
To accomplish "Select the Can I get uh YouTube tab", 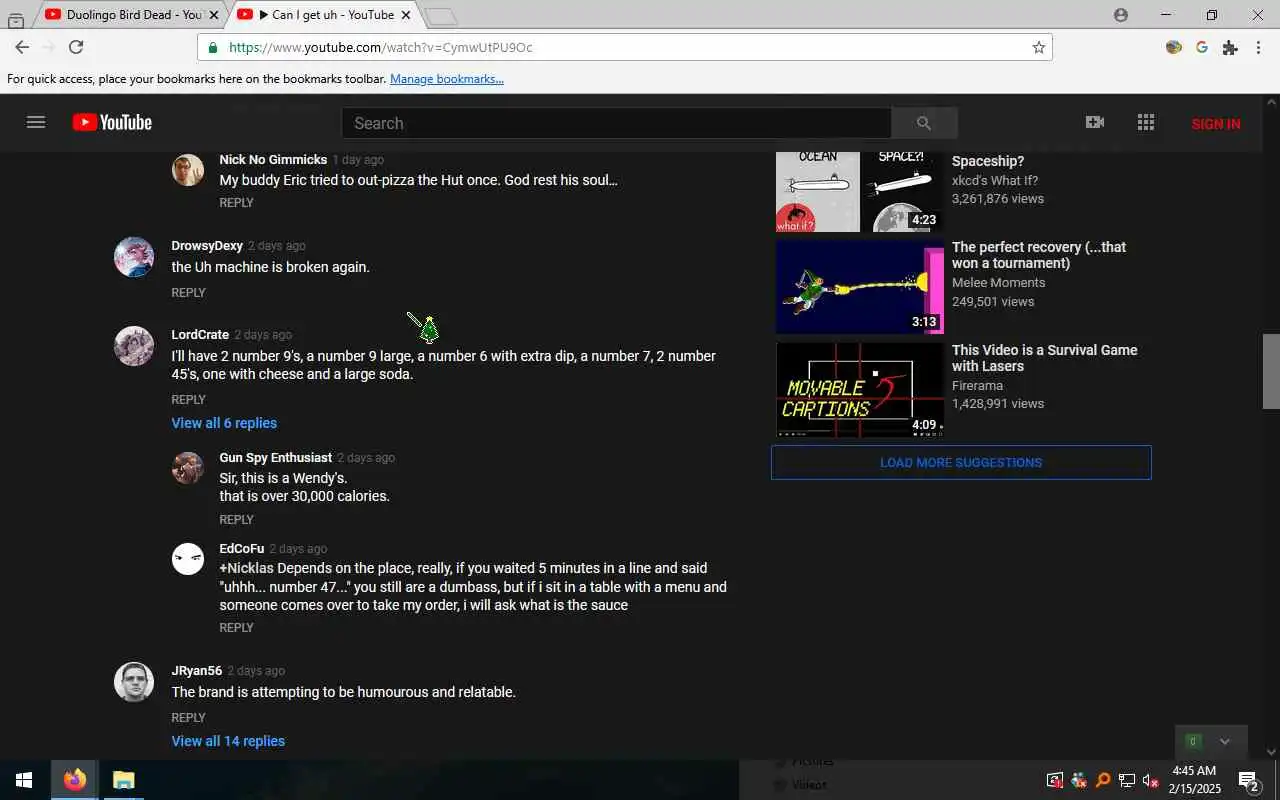I will pyautogui.click(x=327, y=15).
